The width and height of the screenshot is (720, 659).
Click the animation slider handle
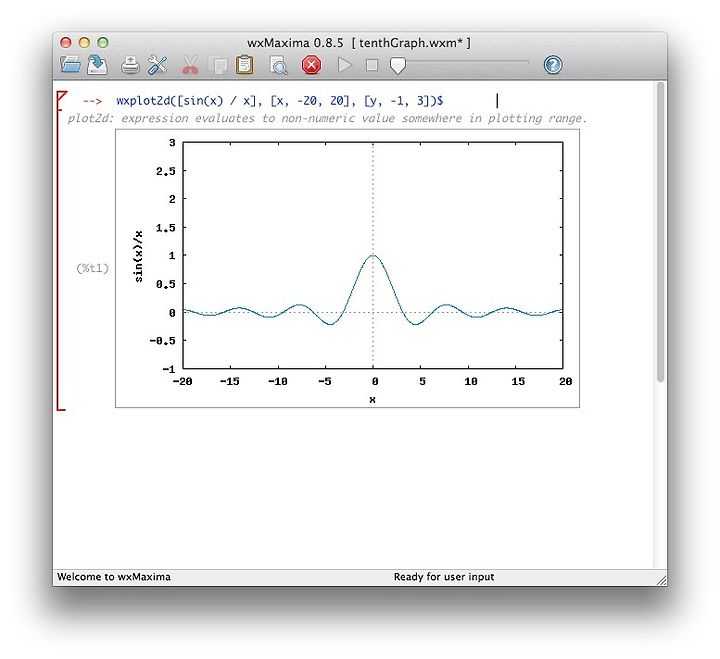[398, 65]
